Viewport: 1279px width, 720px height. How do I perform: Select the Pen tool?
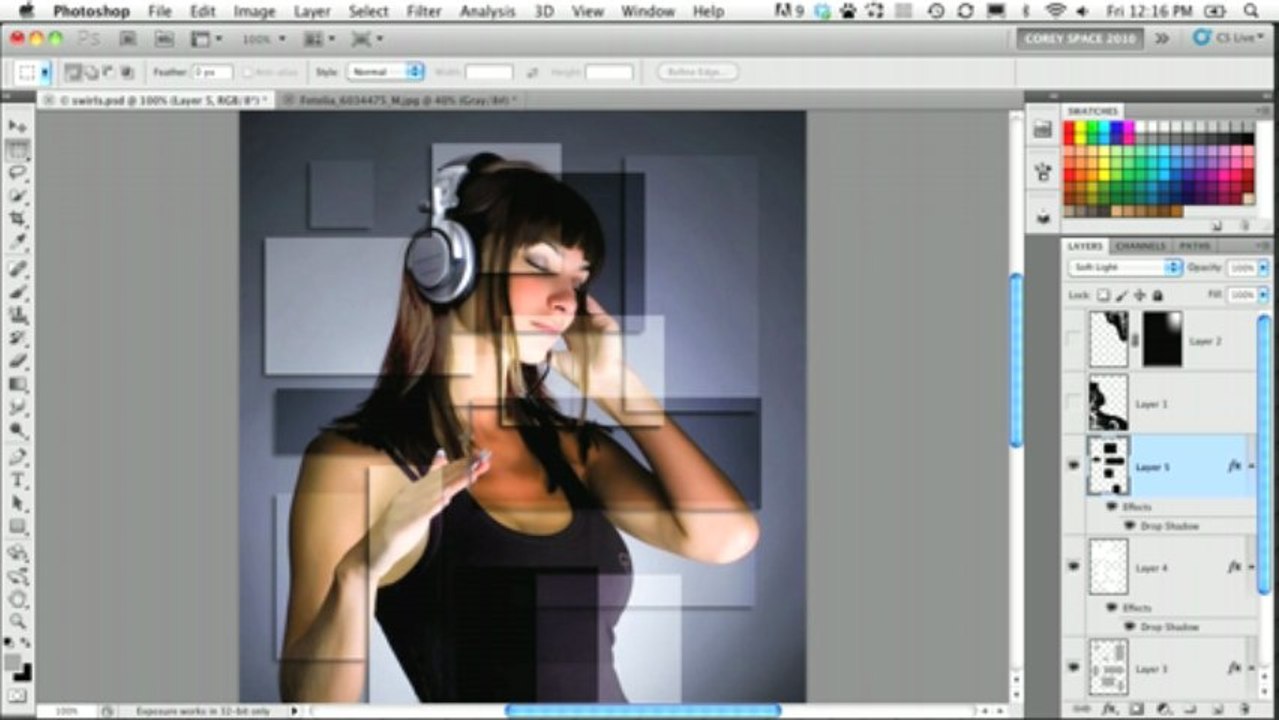18,457
